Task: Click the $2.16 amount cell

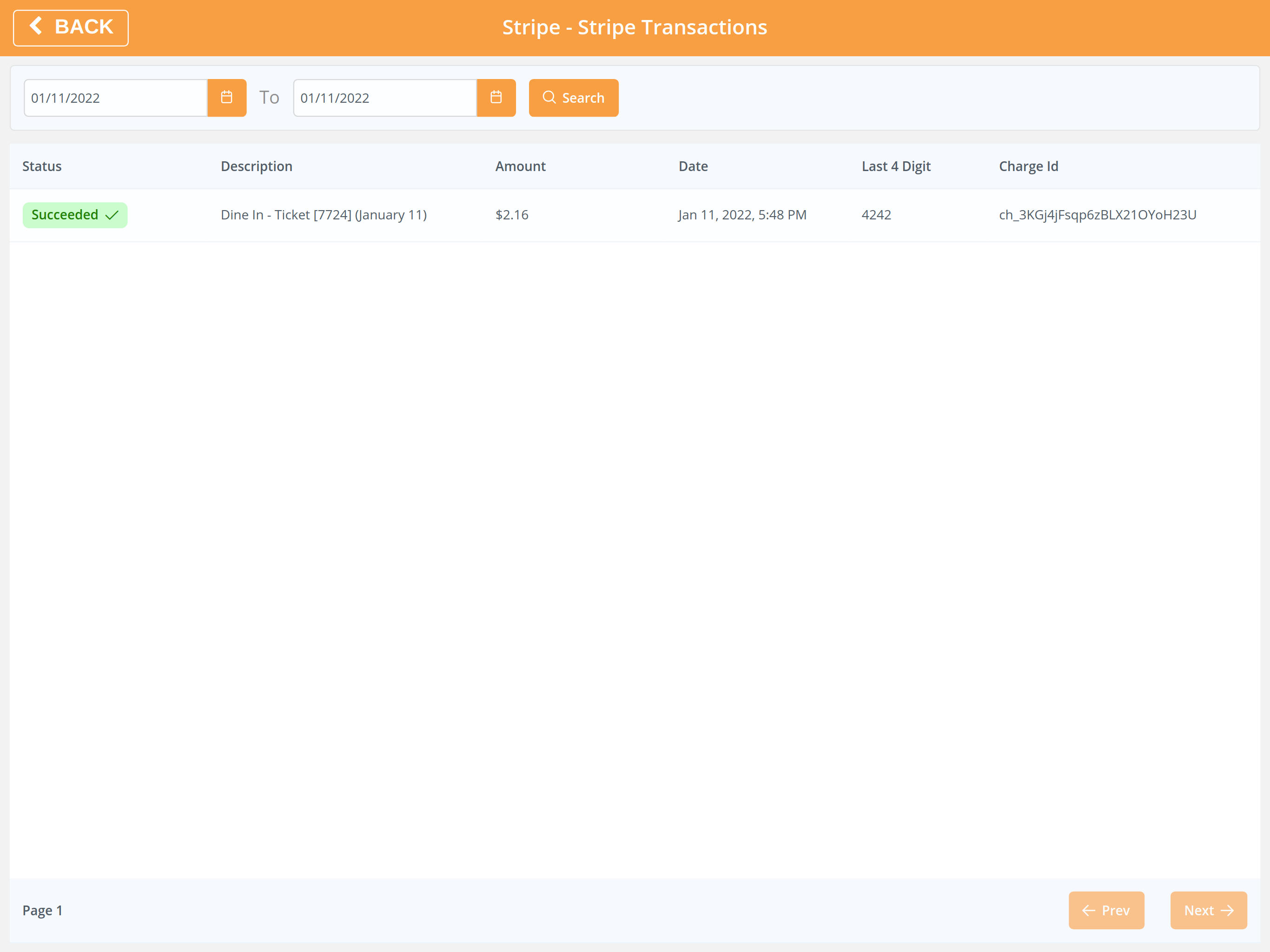Action: 512,215
